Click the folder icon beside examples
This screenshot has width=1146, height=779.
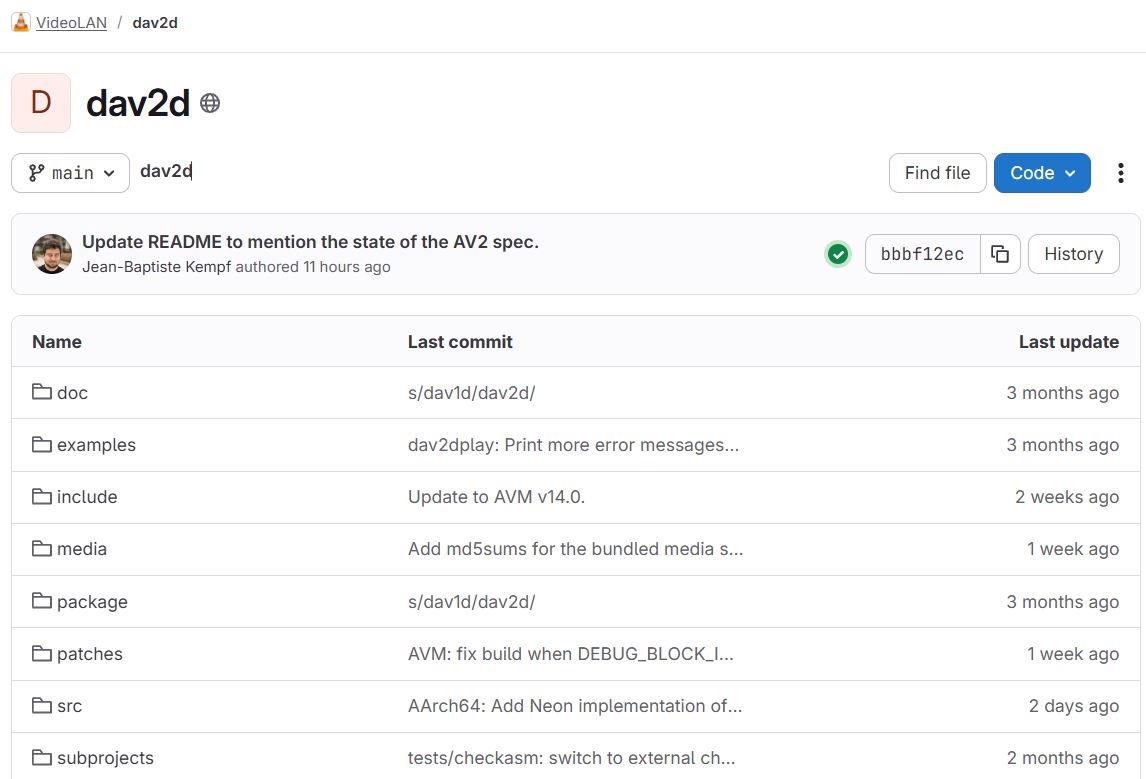(x=42, y=444)
